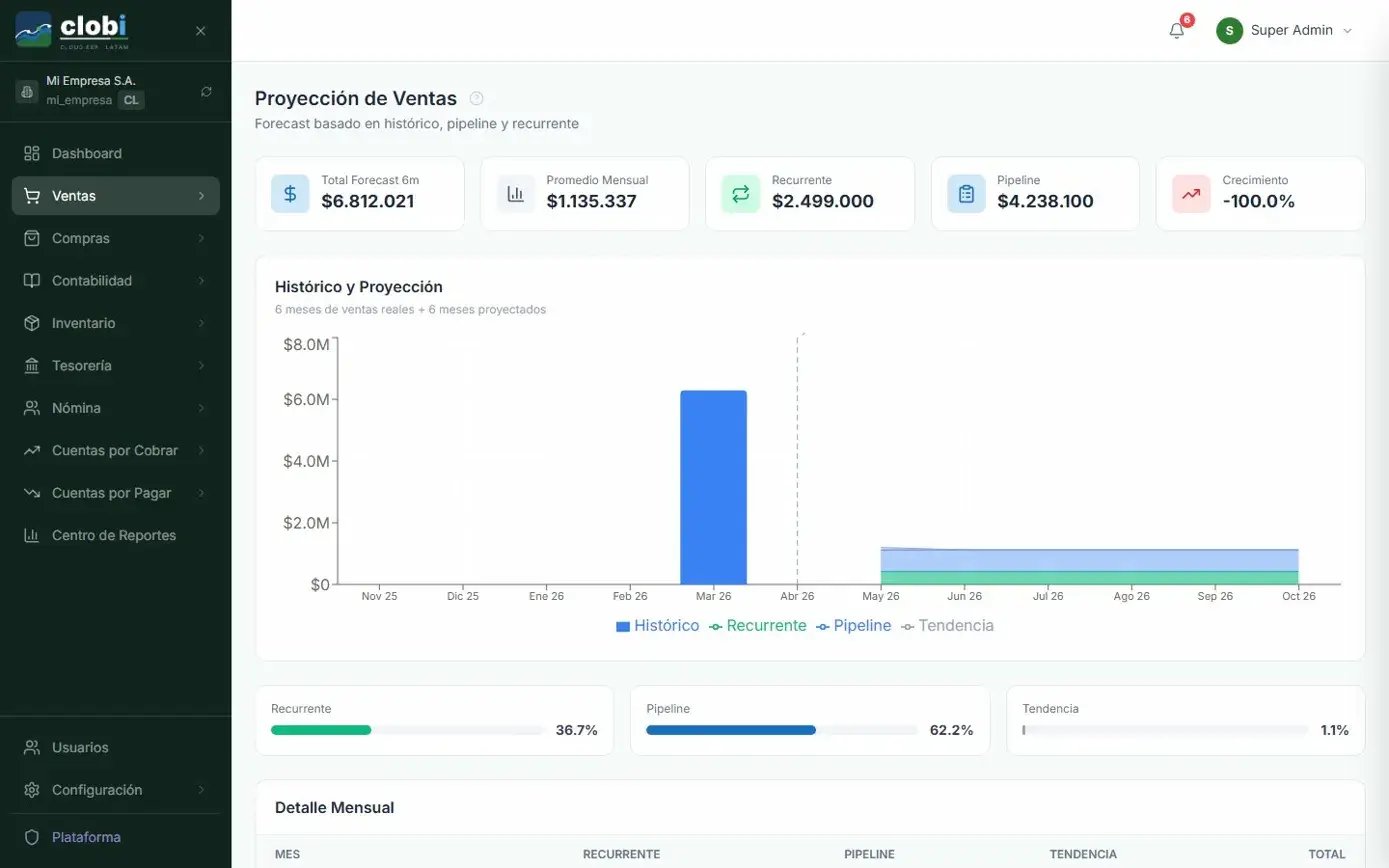The width and height of the screenshot is (1389, 868).
Task: Open the notifications bell icon
Action: click(x=1176, y=30)
